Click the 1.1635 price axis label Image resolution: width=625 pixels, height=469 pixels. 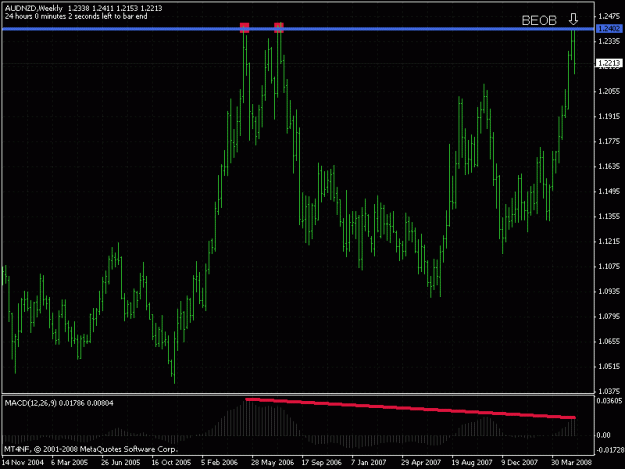pyautogui.click(x=609, y=166)
